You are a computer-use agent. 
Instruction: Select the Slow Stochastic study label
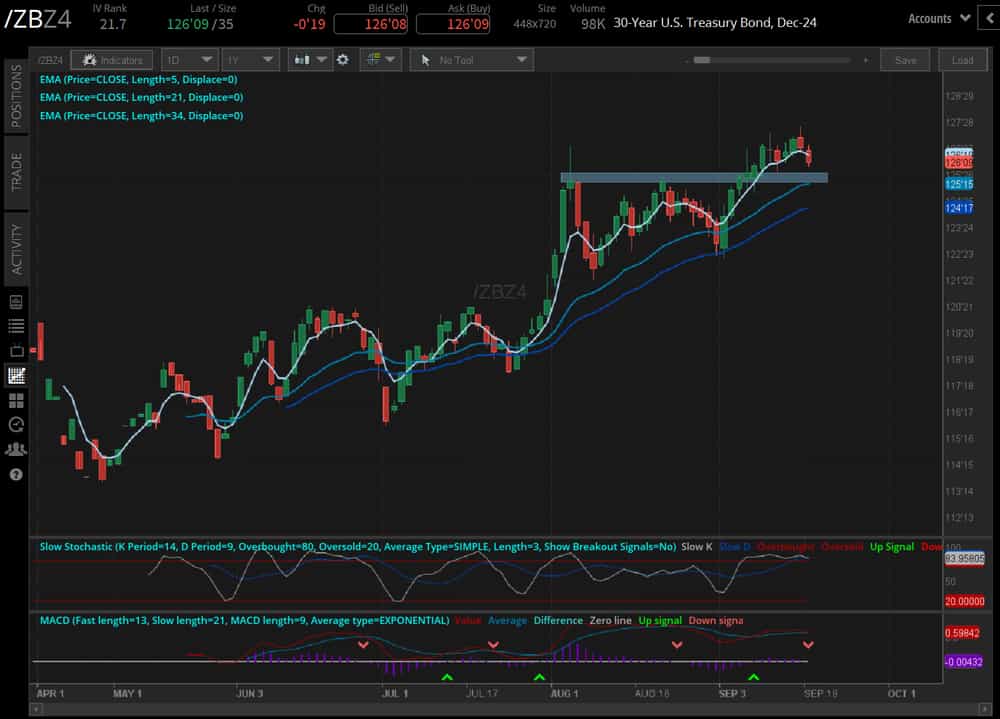tap(358, 547)
